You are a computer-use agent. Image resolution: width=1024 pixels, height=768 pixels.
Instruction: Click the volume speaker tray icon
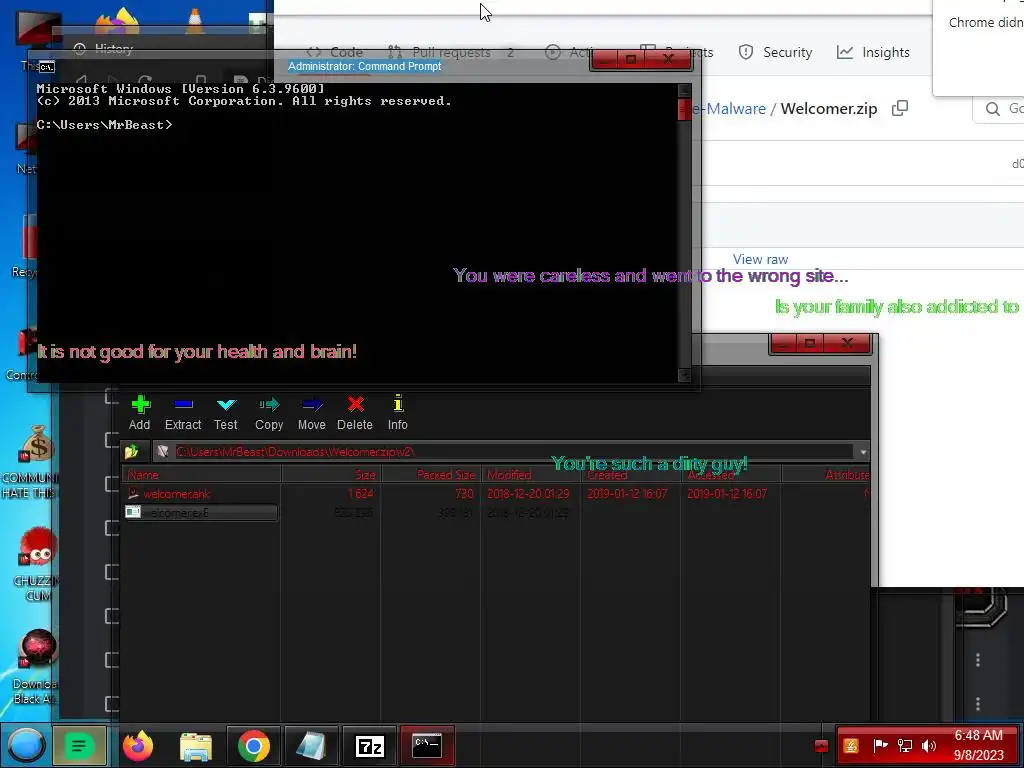coord(929,746)
